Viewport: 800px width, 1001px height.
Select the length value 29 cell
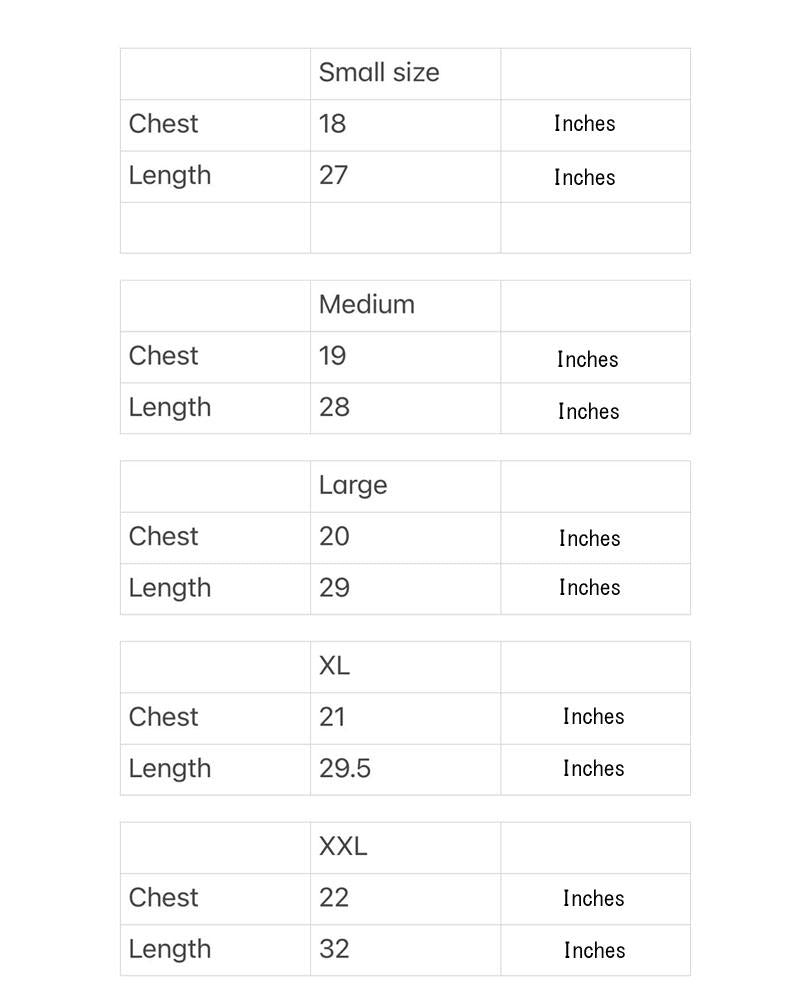(x=335, y=588)
